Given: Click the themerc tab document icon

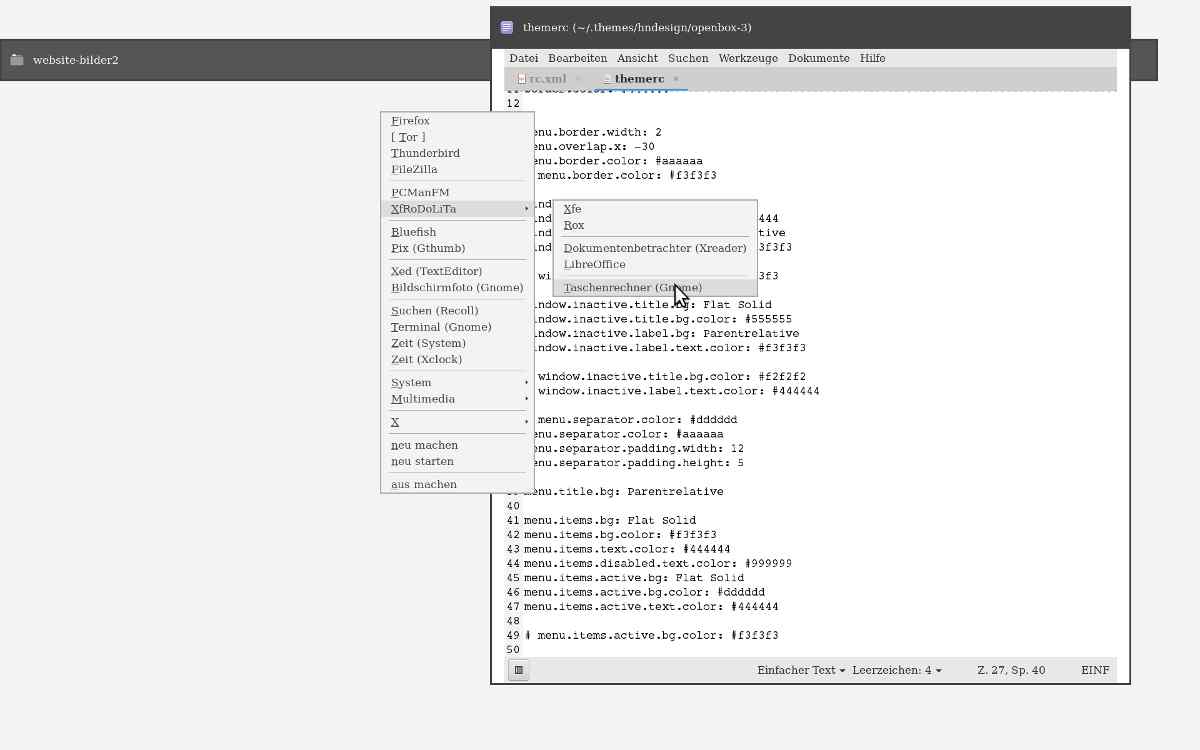Looking at the screenshot, I should tap(607, 79).
